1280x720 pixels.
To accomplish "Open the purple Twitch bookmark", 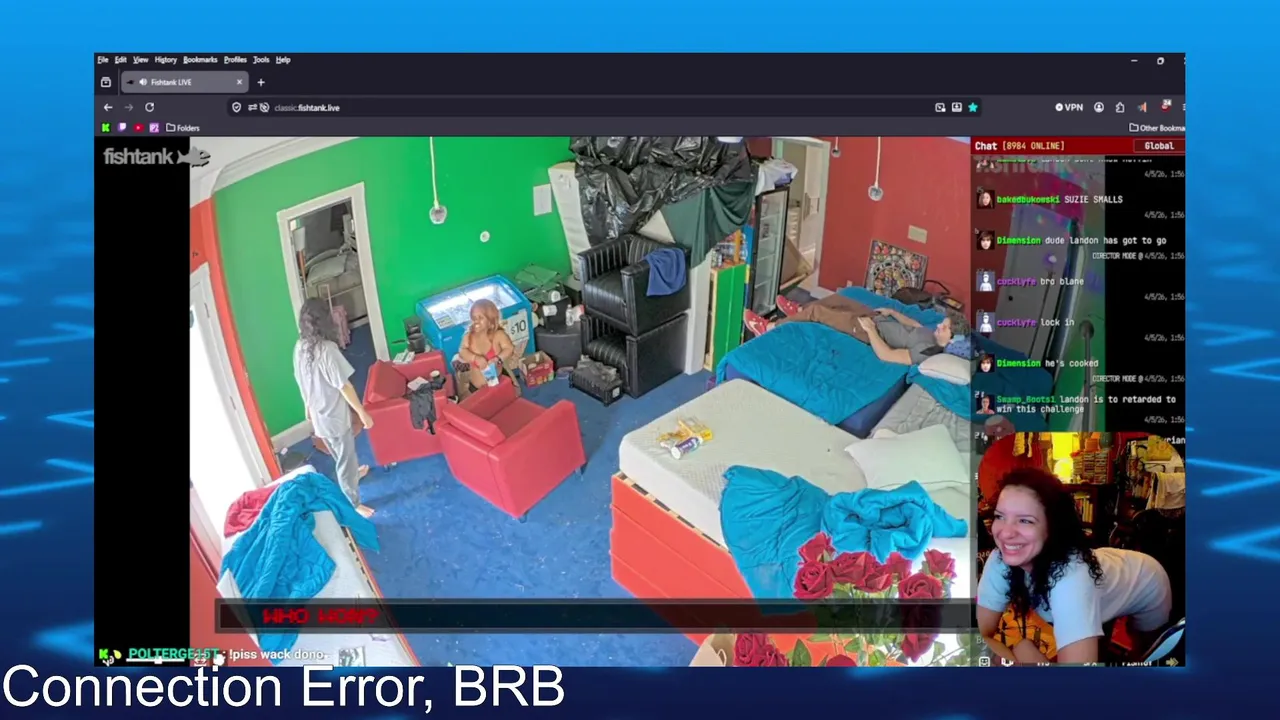I will [122, 128].
